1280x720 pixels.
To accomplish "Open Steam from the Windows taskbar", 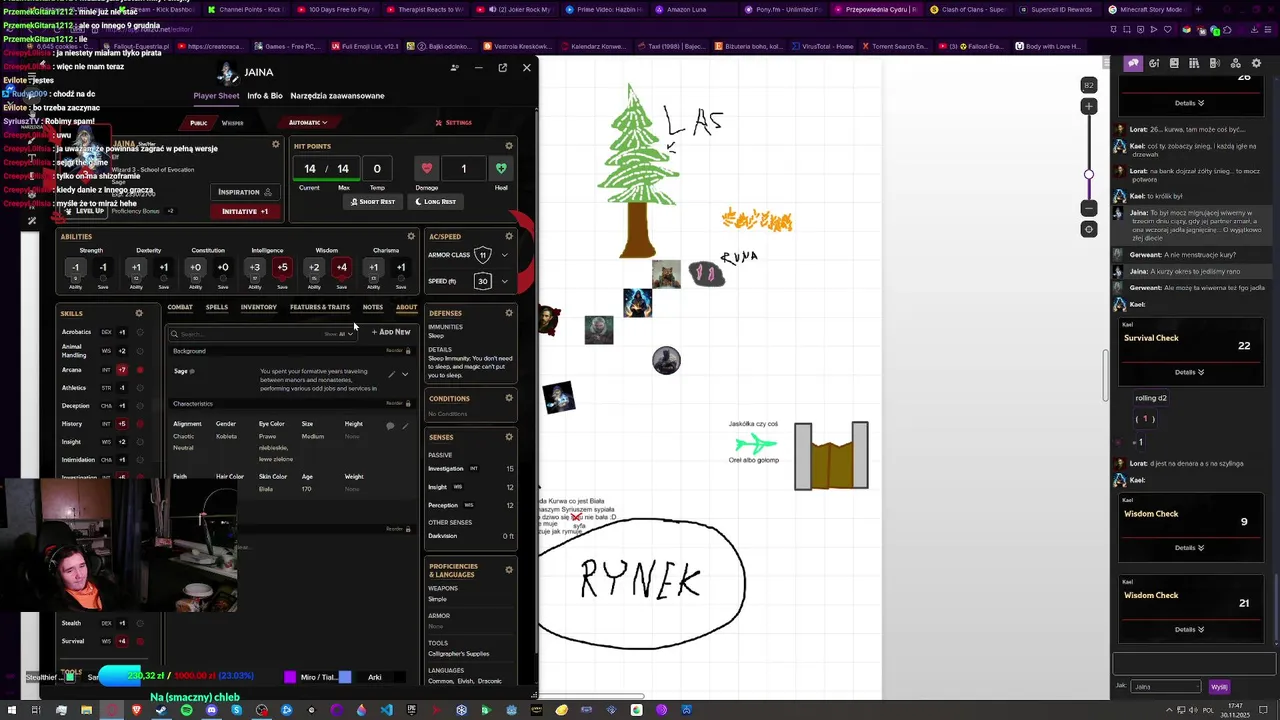I will point(161,710).
